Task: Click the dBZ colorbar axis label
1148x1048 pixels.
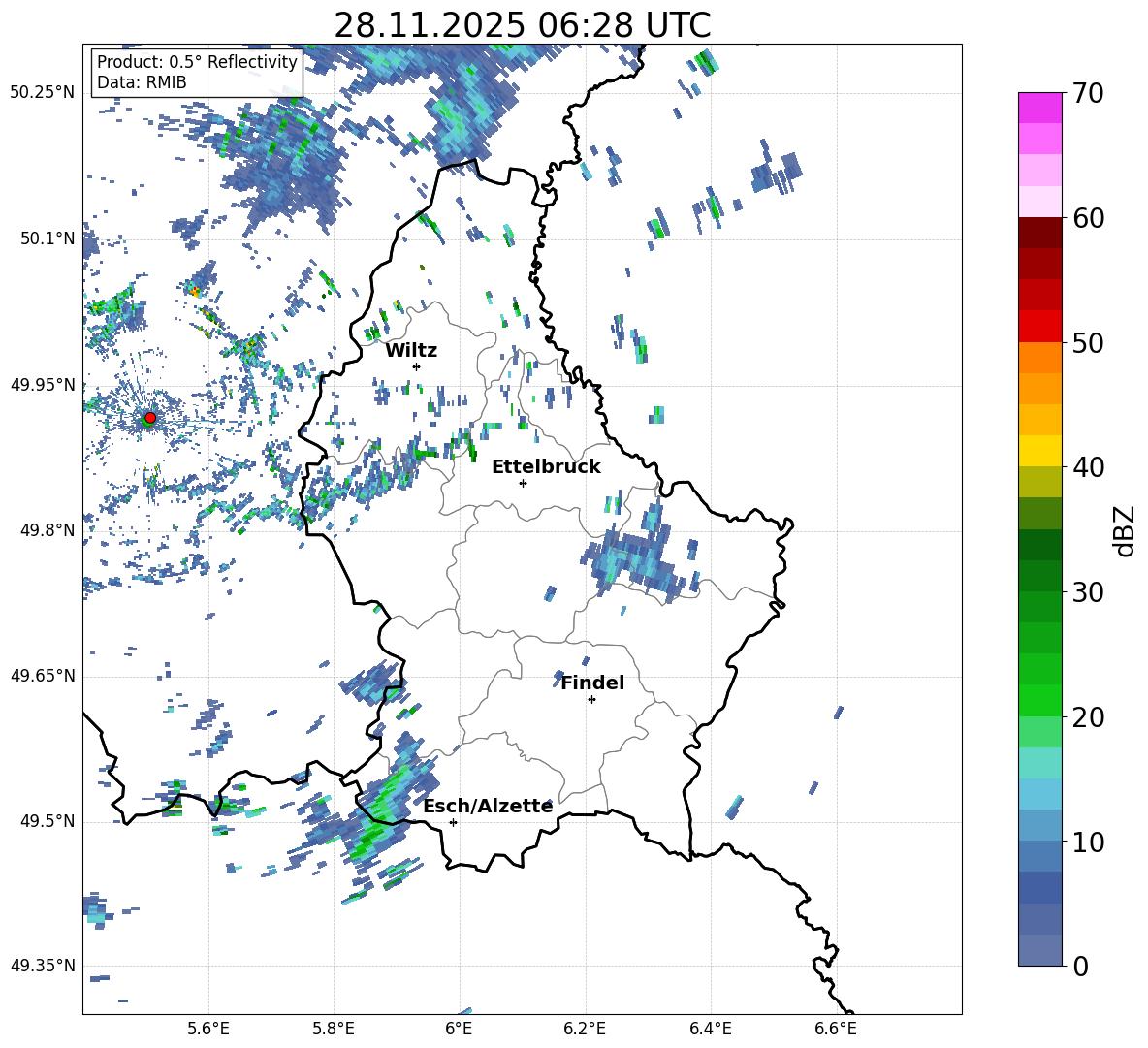Action: click(1125, 530)
